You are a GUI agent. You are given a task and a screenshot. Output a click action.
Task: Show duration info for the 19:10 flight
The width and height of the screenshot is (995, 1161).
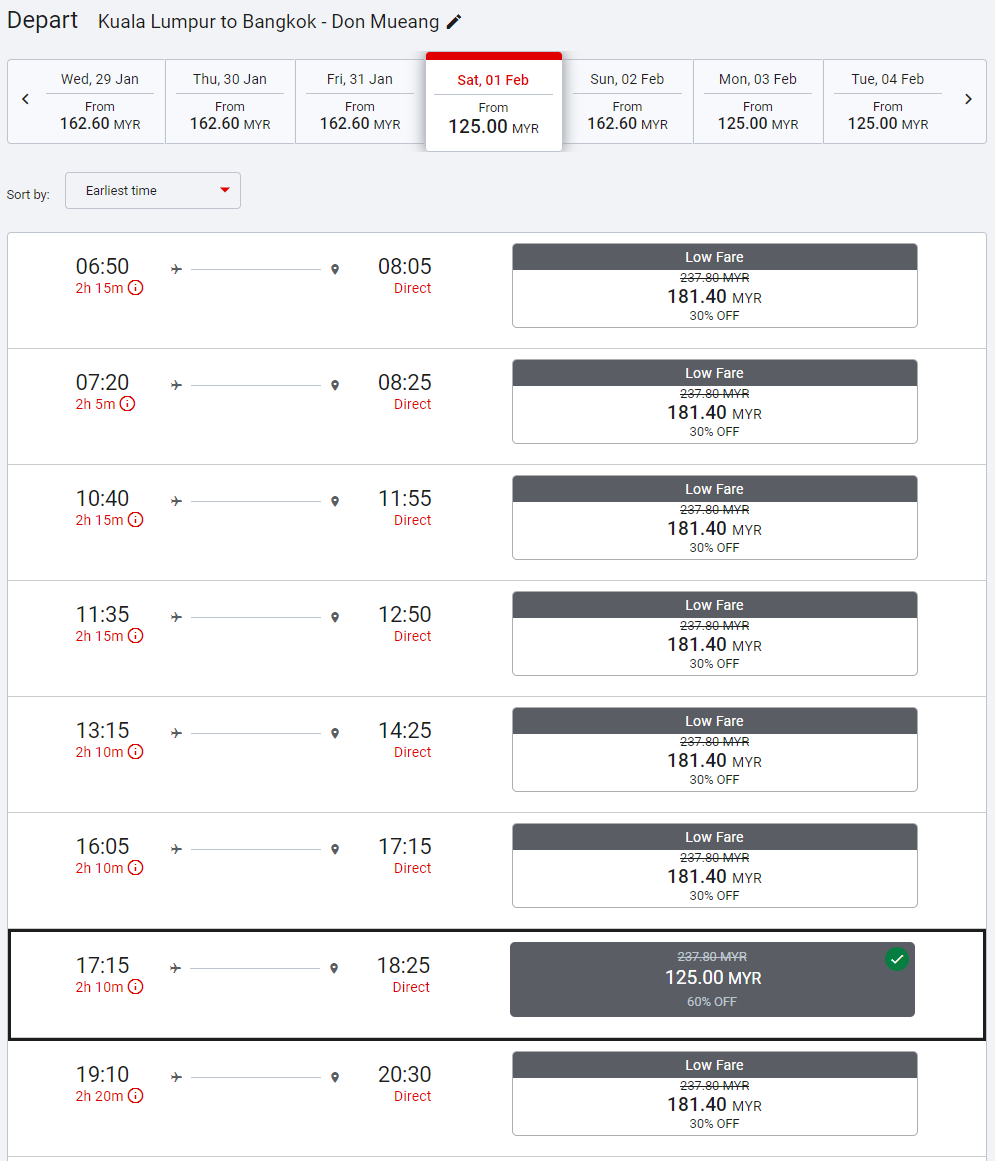point(135,1096)
